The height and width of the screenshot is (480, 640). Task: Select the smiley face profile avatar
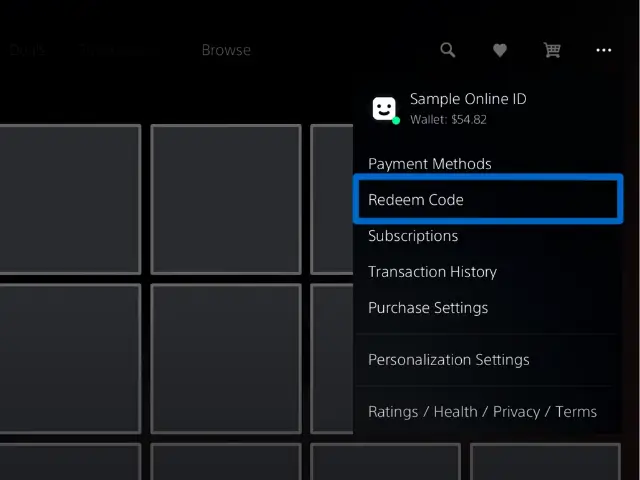click(x=384, y=109)
